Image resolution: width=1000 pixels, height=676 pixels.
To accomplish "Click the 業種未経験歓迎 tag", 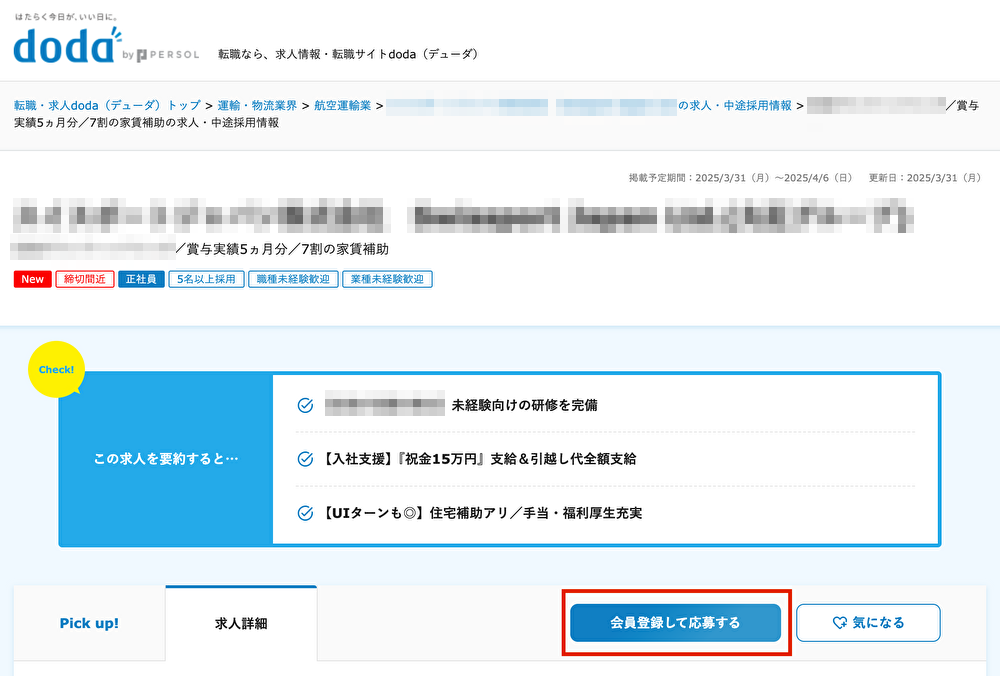I will tap(387, 279).
